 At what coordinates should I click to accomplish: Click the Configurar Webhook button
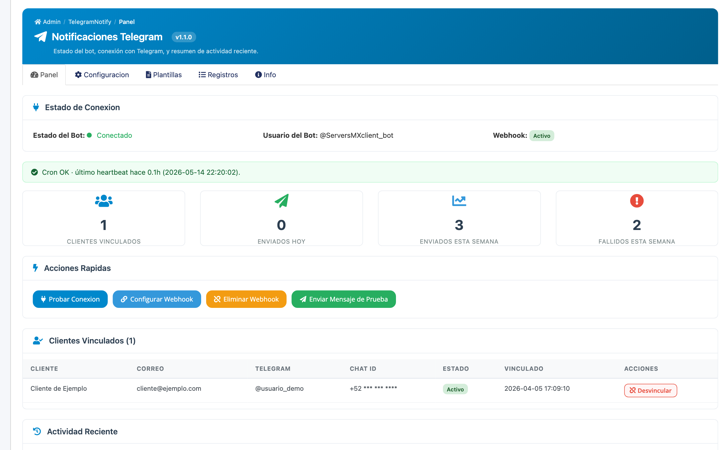[157, 299]
